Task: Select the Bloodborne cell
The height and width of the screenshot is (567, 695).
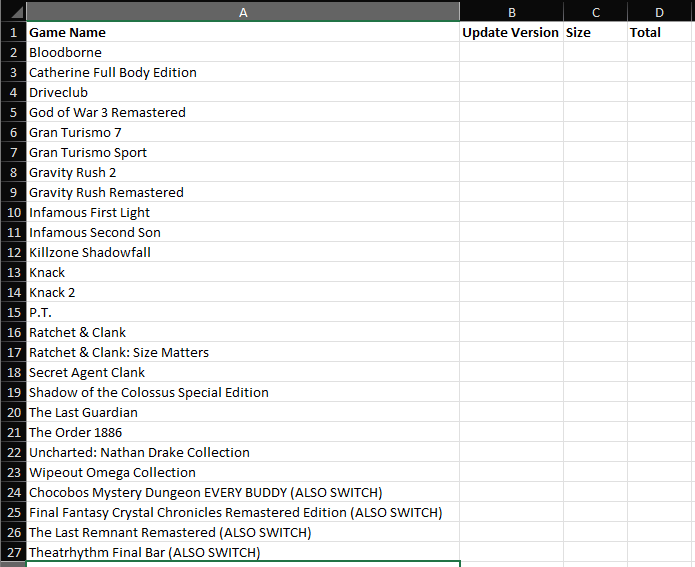Action: point(243,52)
